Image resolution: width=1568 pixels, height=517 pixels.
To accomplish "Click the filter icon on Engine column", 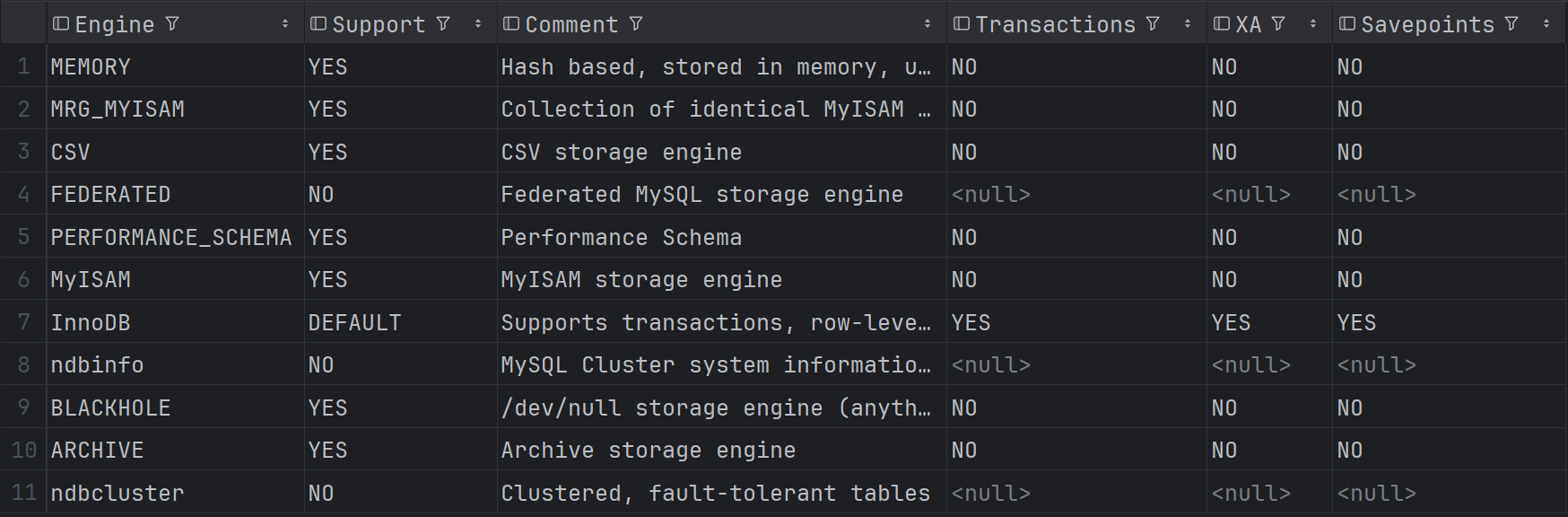I will point(172,24).
